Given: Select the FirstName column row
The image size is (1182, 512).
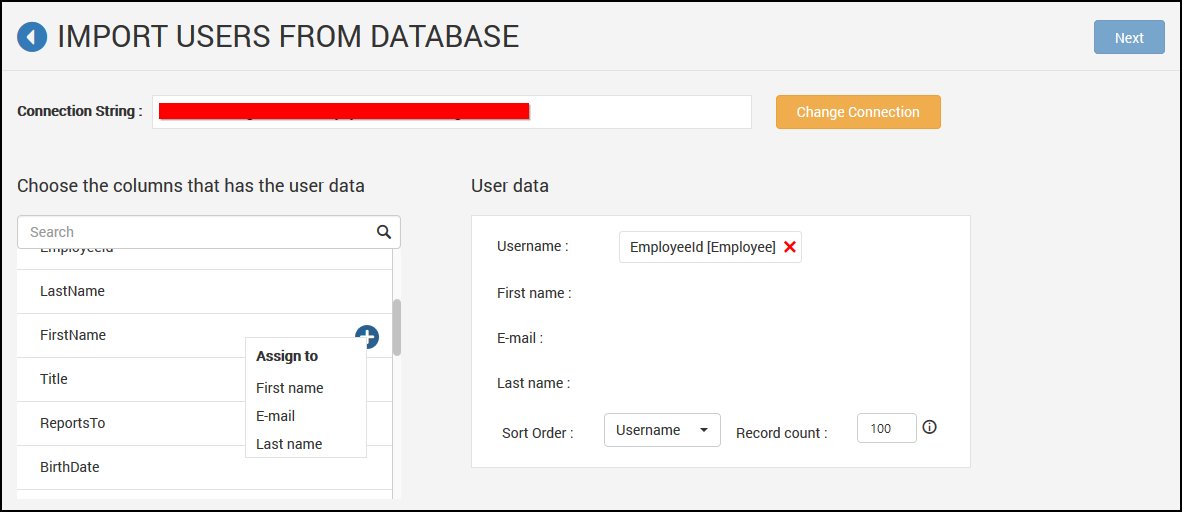Looking at the screenshot, I should (x=204, y=336).
